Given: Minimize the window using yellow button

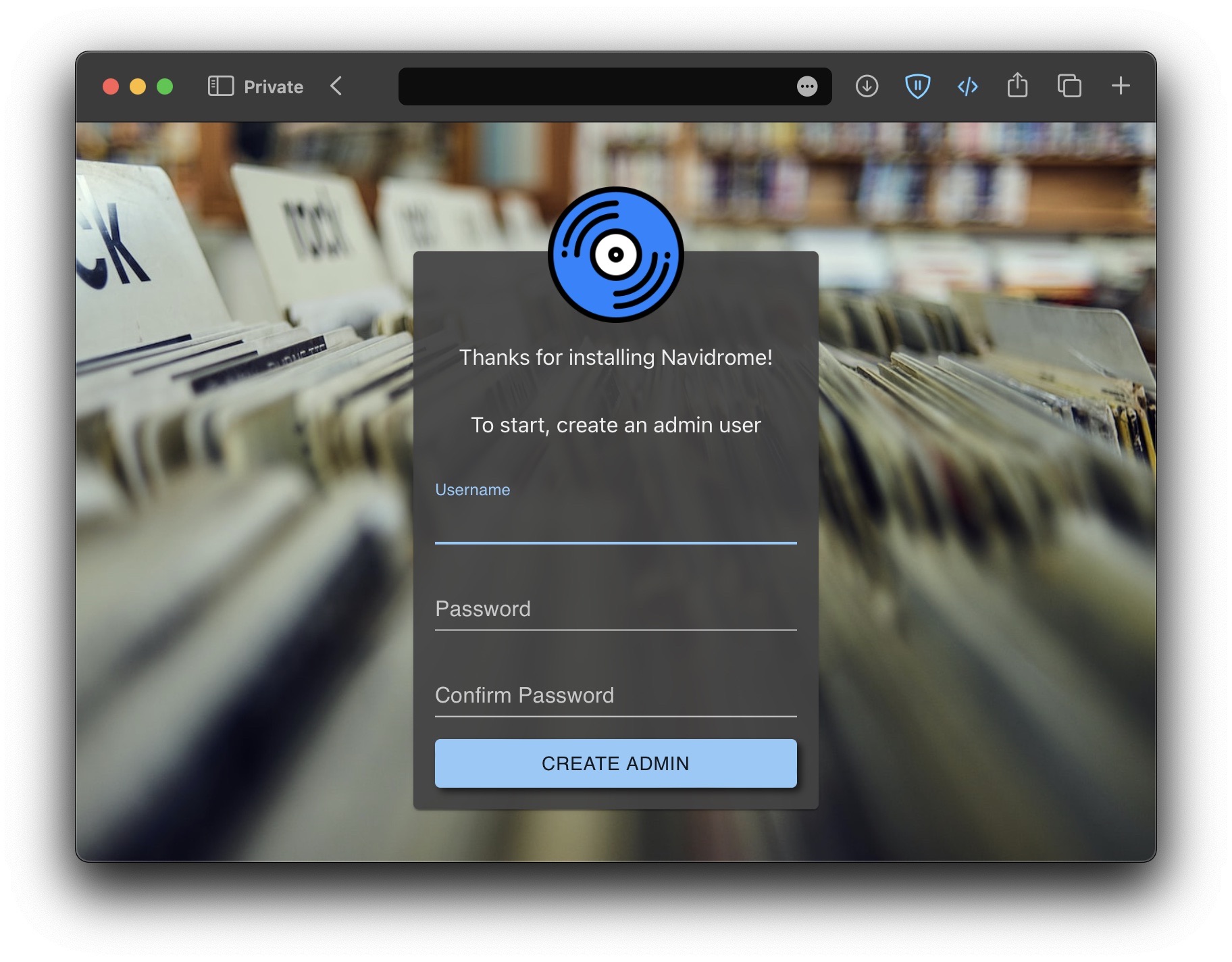Looking at the screenshot, I should (x=138, y=86).
